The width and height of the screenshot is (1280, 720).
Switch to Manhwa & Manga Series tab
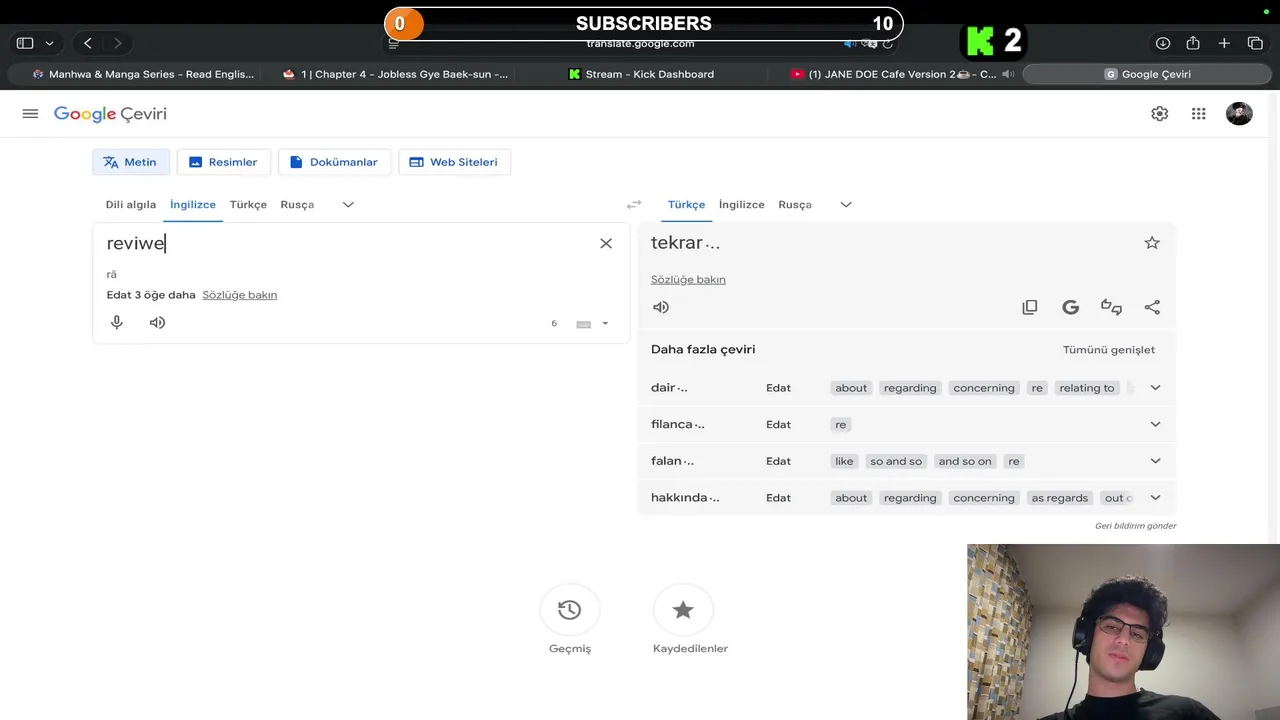(144, 74)
